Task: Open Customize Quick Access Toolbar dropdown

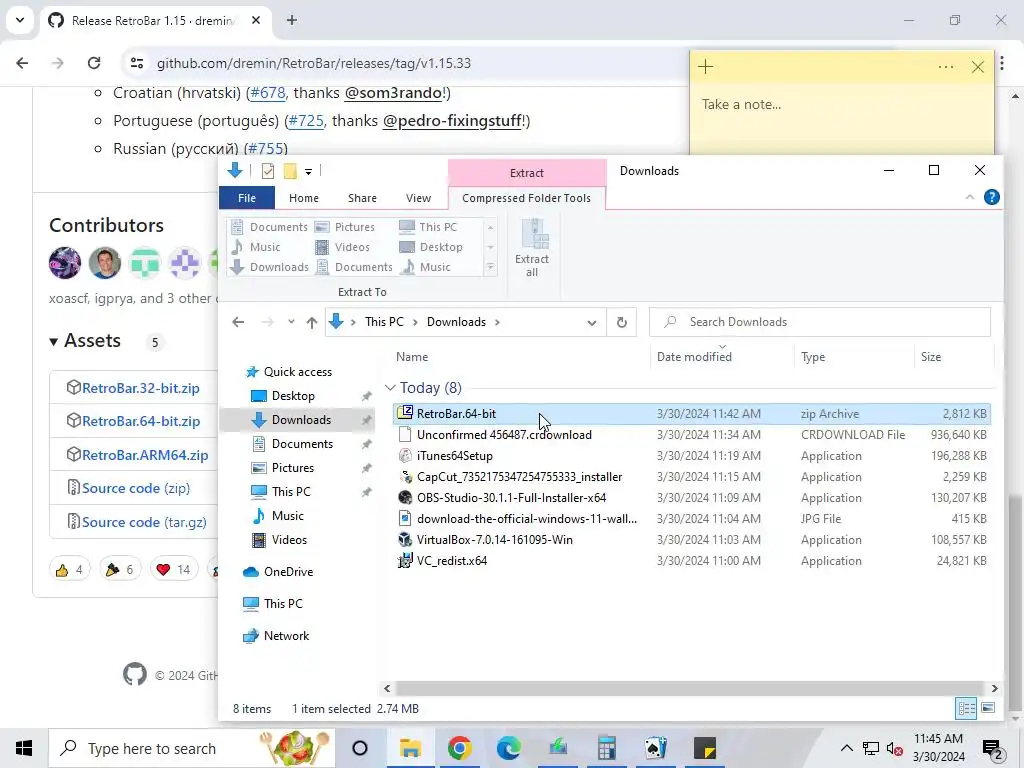Action: click(308, 172)
